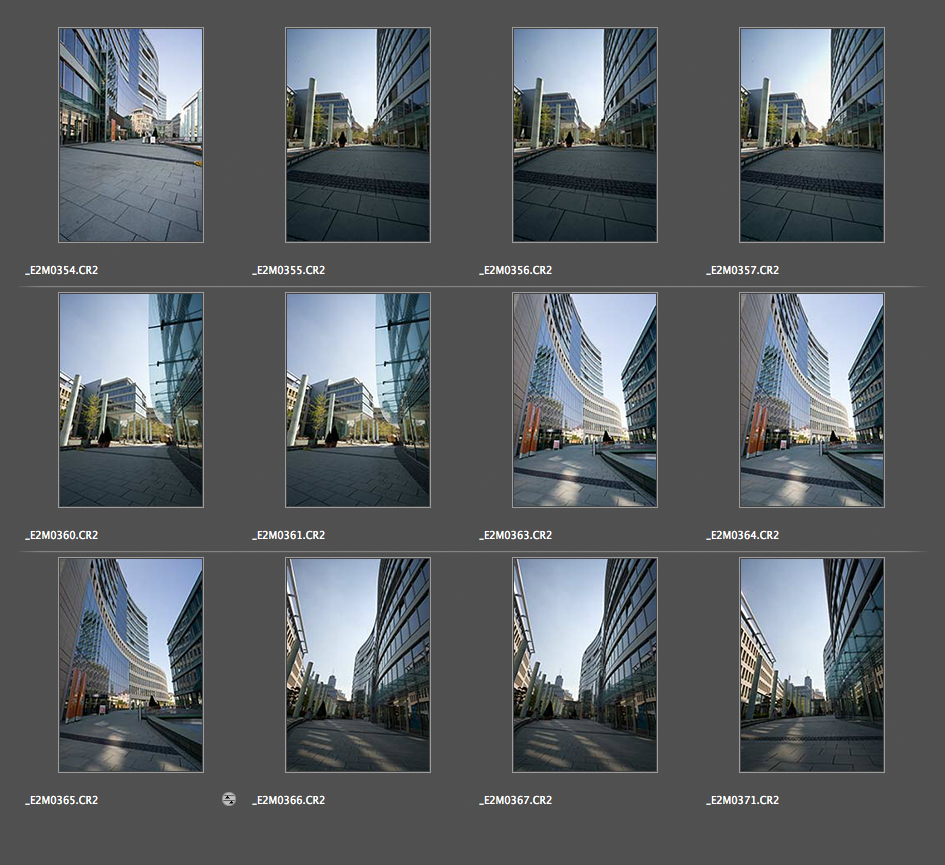Viewport: 945px width, 865px height.
Task: Pick the _E2M0357.CR2 thumbnail
Action: coord(812,135)
